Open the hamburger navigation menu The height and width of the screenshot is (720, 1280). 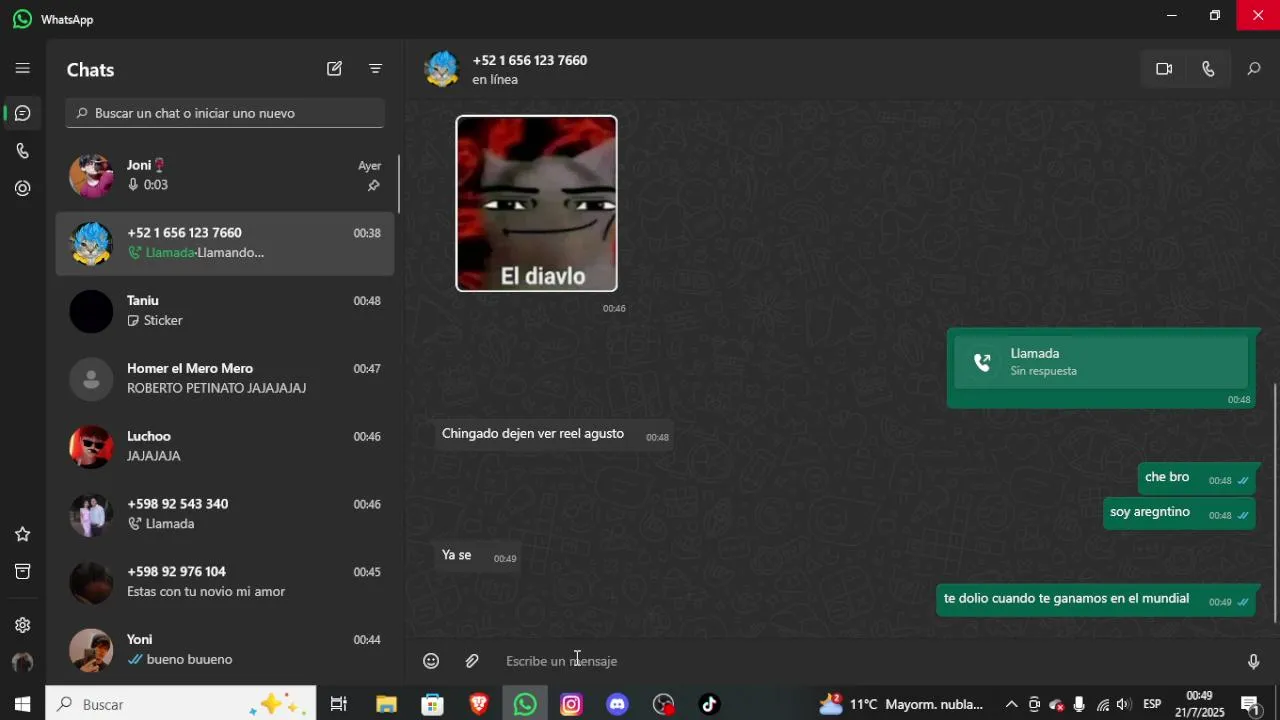point(22,69)
